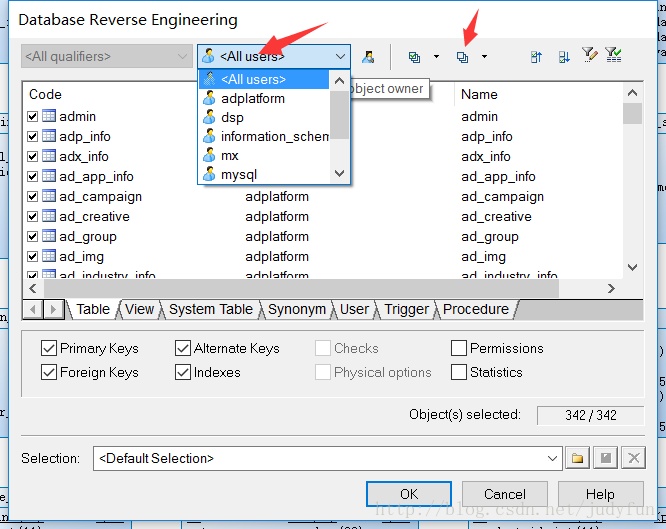Uncheck the ad_creative table checkbox

pyautogui.click(x=33, y=216)
